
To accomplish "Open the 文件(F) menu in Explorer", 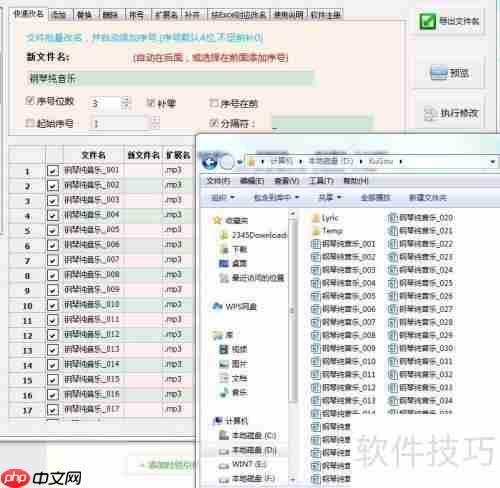I will [218, 181].
